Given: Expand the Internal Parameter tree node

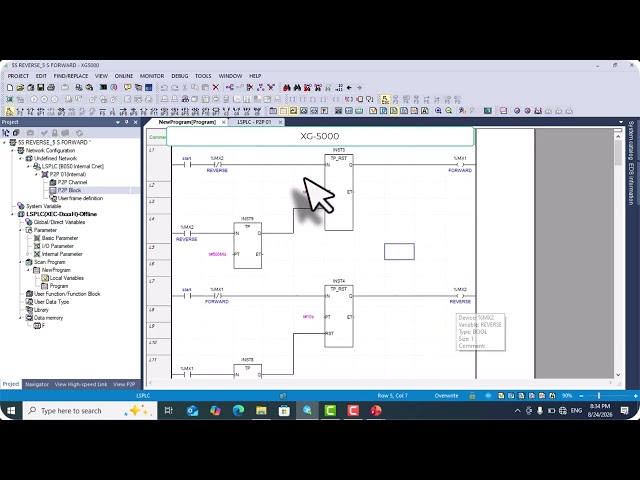Looking at the screenshot, I should (x=28, y=254).
